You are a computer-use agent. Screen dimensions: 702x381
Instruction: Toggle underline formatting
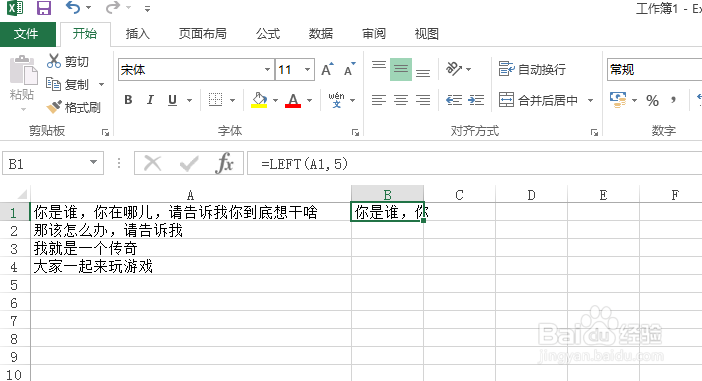point(172,100)
